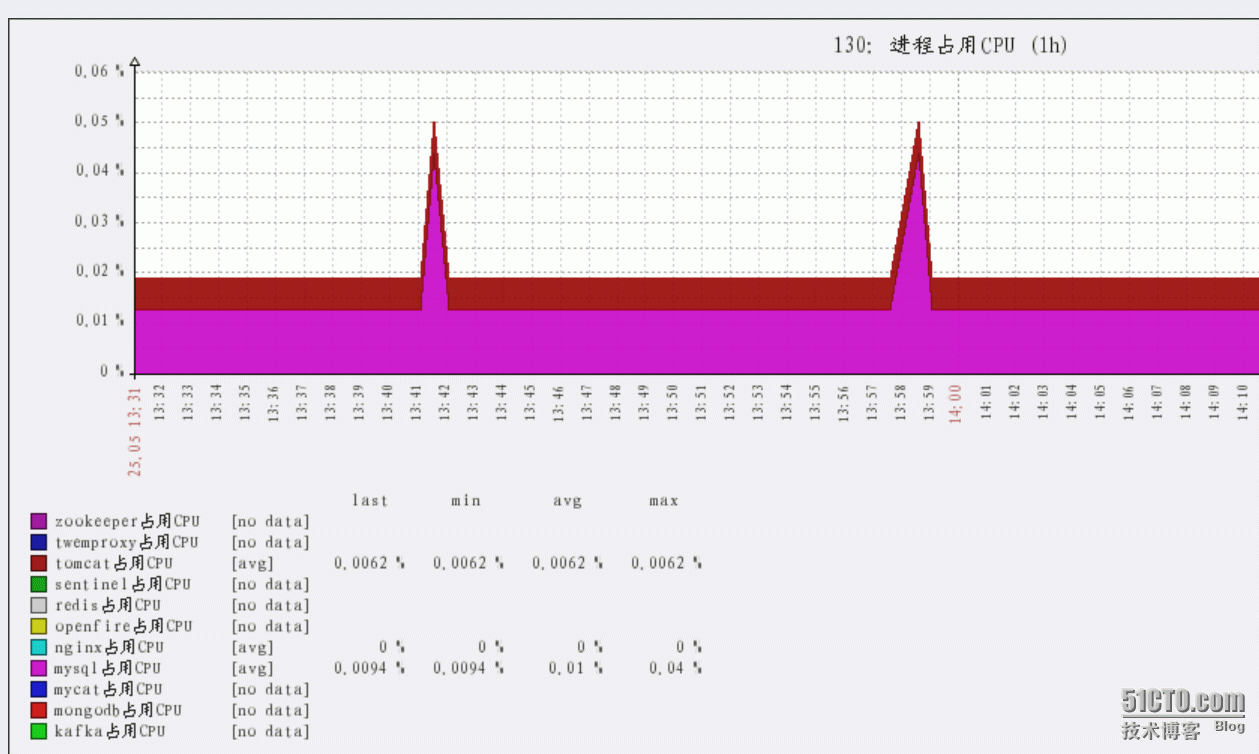Click the '13:41' time axis label
1259x754 pixels.
(x=416, y=403)
